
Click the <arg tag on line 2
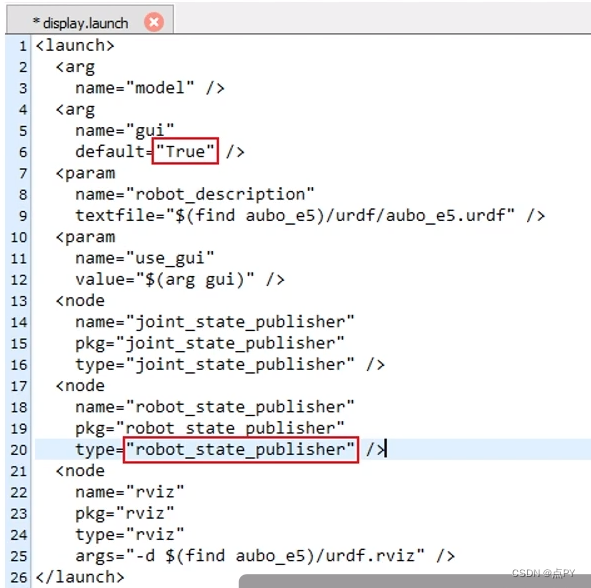point(75,67)
